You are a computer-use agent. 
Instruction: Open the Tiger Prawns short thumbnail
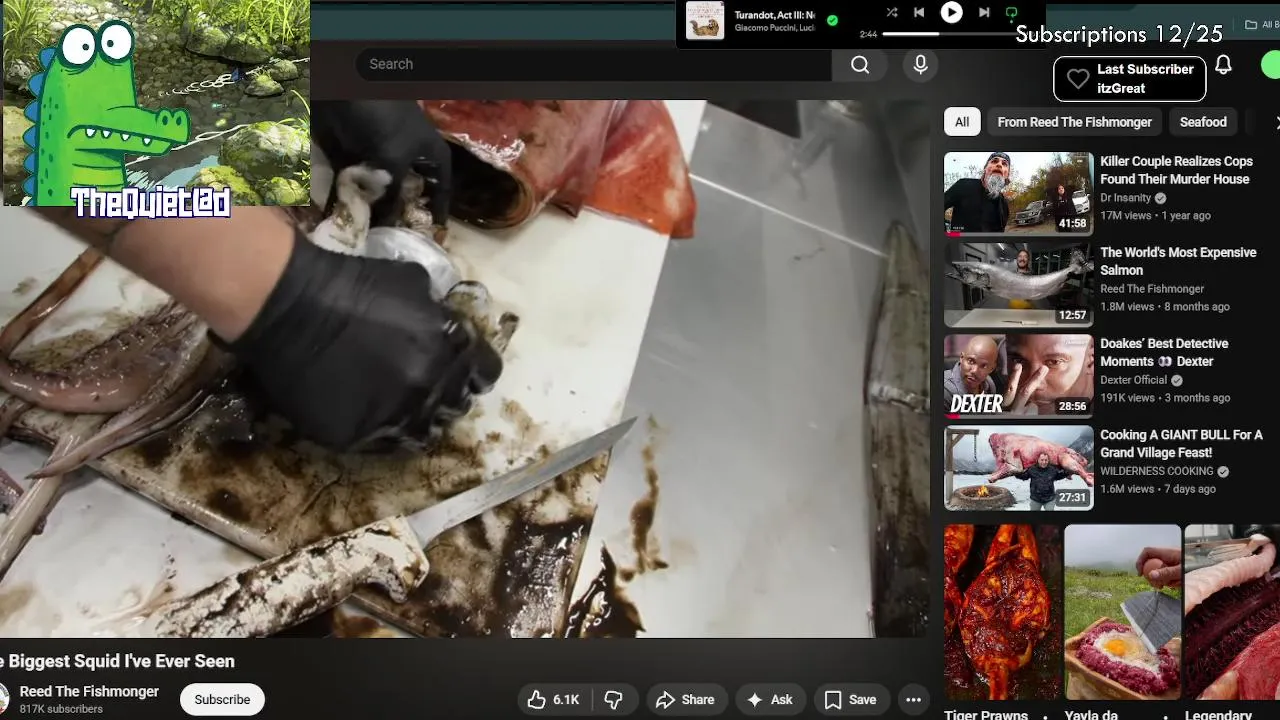pyautogui.click(x=1003, y=612)
